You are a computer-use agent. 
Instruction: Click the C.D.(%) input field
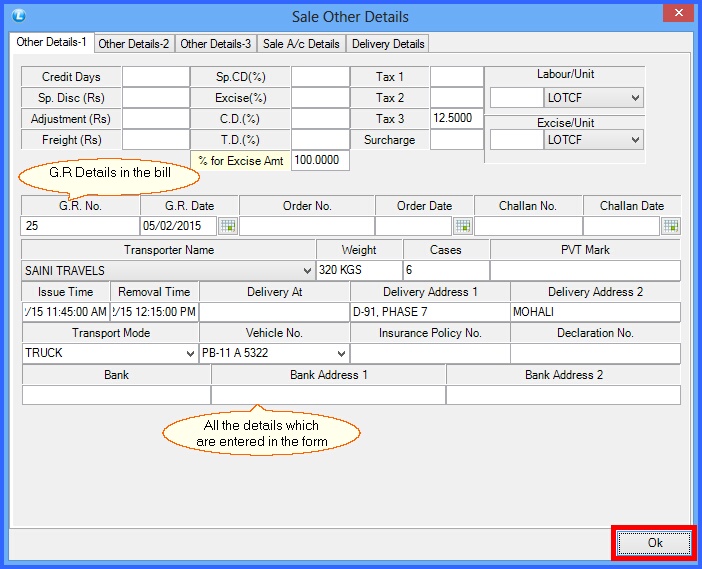point(320,119)
